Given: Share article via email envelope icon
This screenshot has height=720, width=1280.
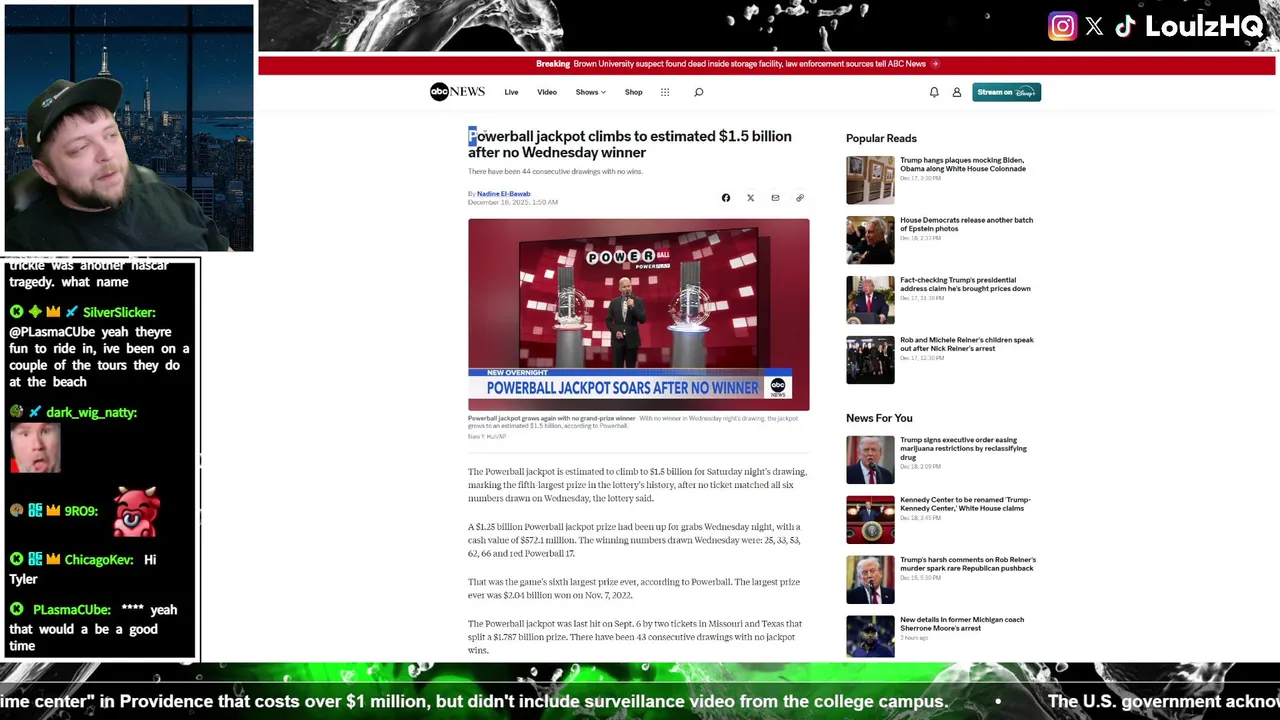Looking at the screenshot, I should 775,198.
